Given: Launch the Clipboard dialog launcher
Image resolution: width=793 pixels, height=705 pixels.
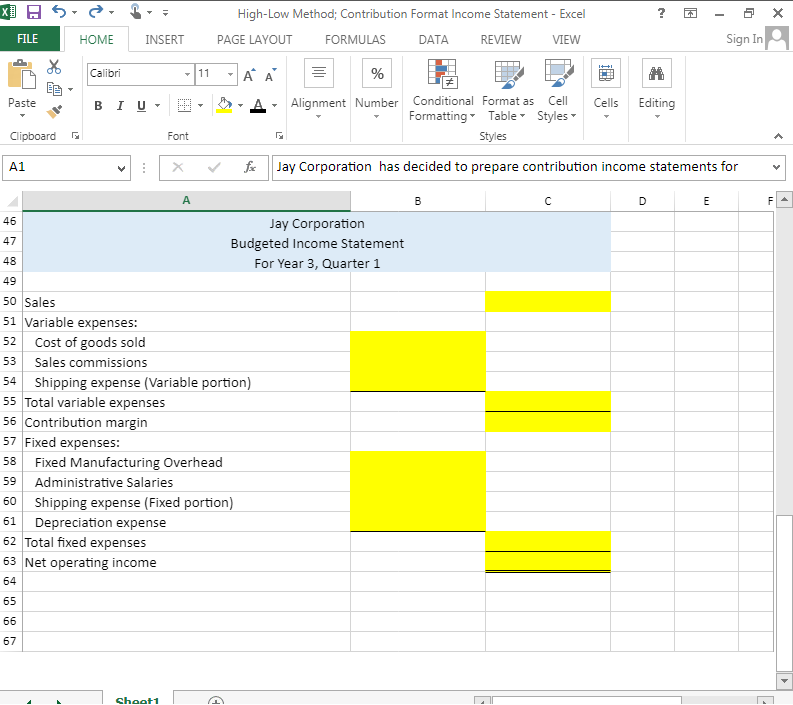Looking at the screenshot, I should click(x=75, y=136).
